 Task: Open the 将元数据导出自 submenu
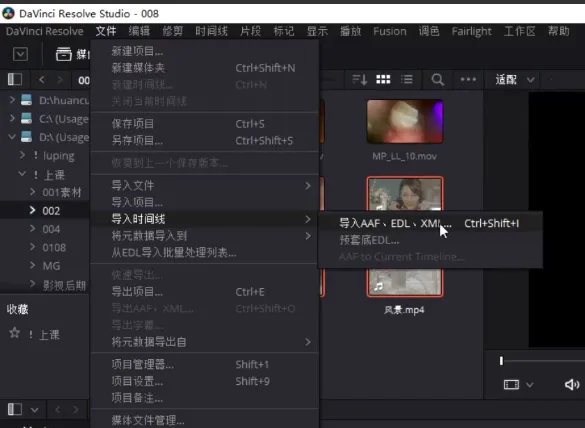[204, 342]
